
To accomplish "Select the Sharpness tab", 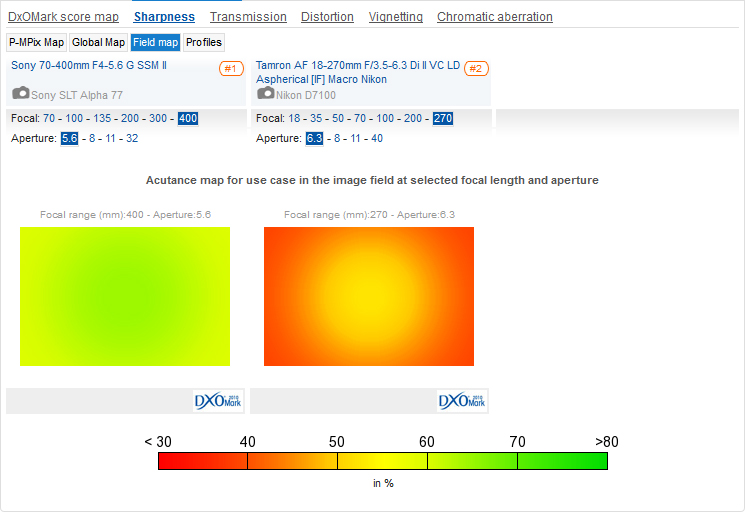I will coord(164,17).
